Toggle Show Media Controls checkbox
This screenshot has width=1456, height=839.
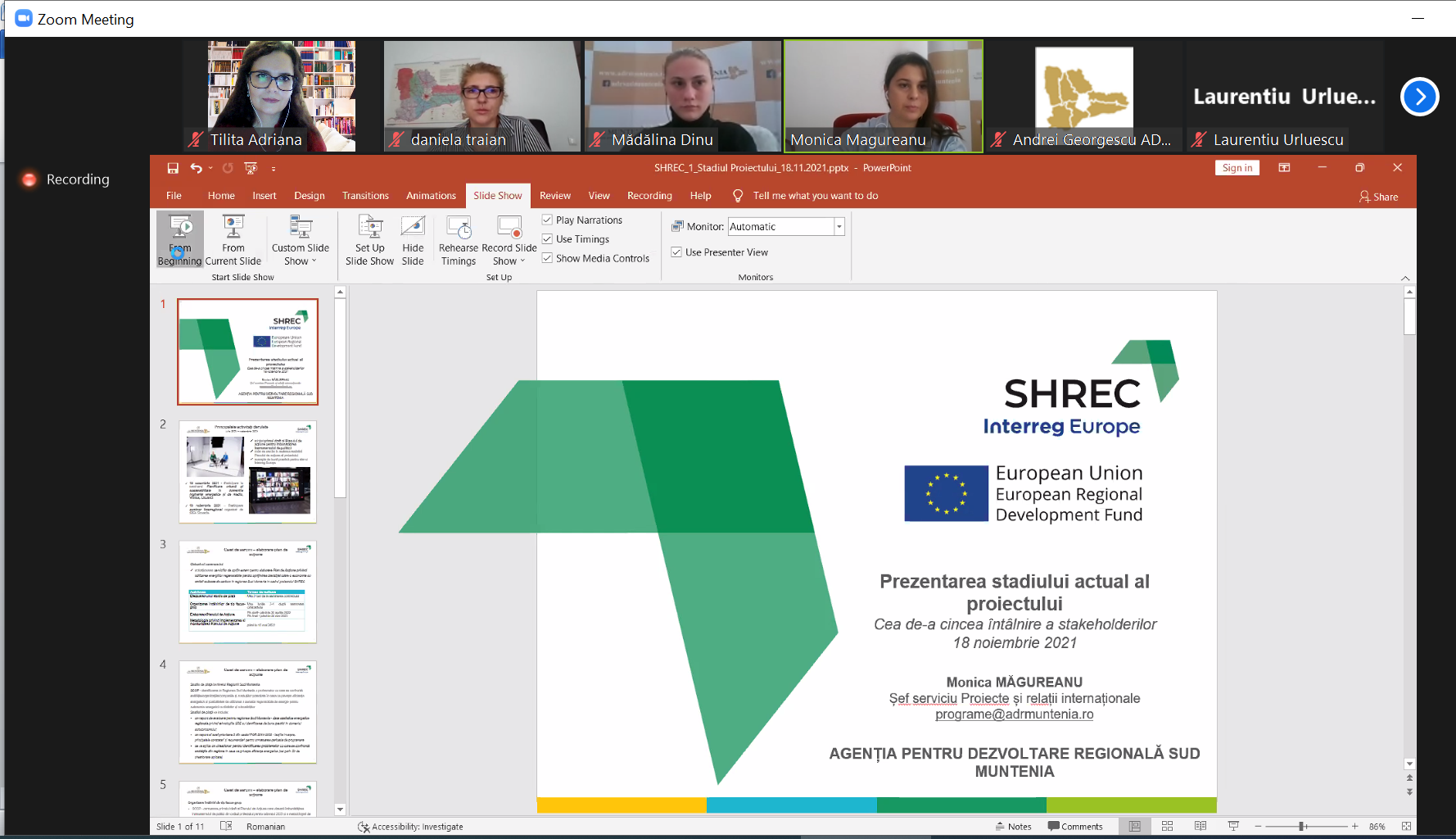tap(547, 257)
